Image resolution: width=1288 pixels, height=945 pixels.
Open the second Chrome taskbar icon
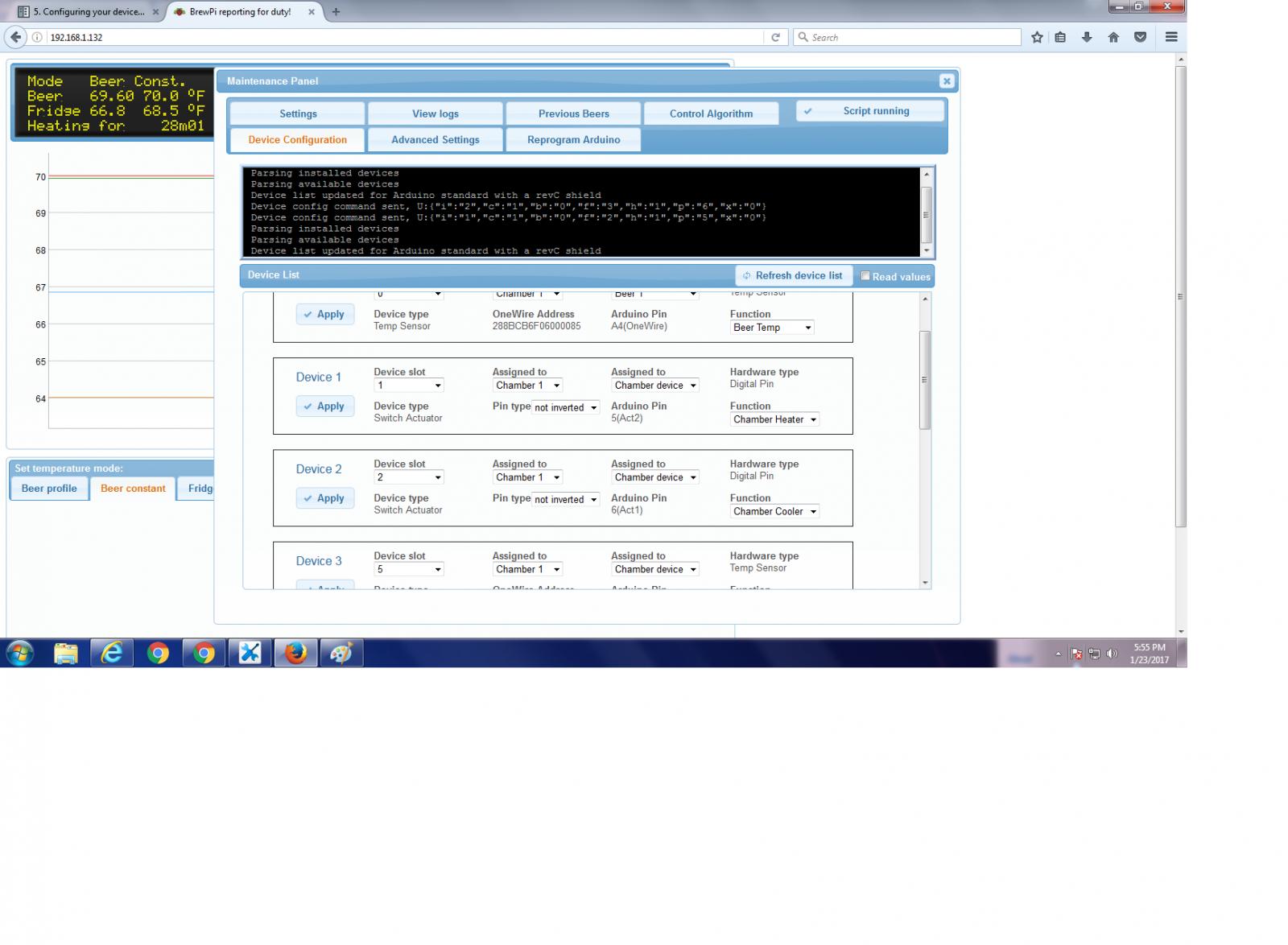(204, 653)
